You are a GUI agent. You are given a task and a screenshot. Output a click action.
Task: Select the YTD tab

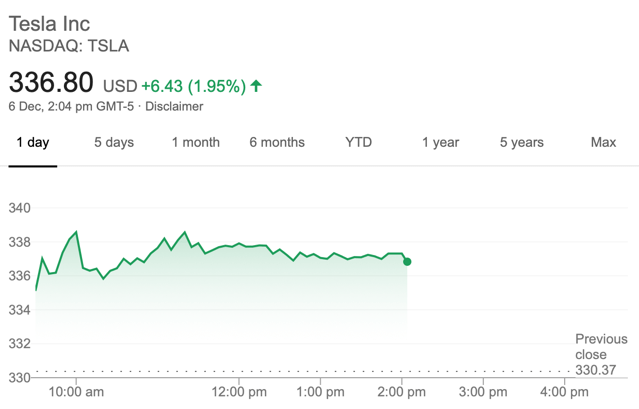coord(358,142)
